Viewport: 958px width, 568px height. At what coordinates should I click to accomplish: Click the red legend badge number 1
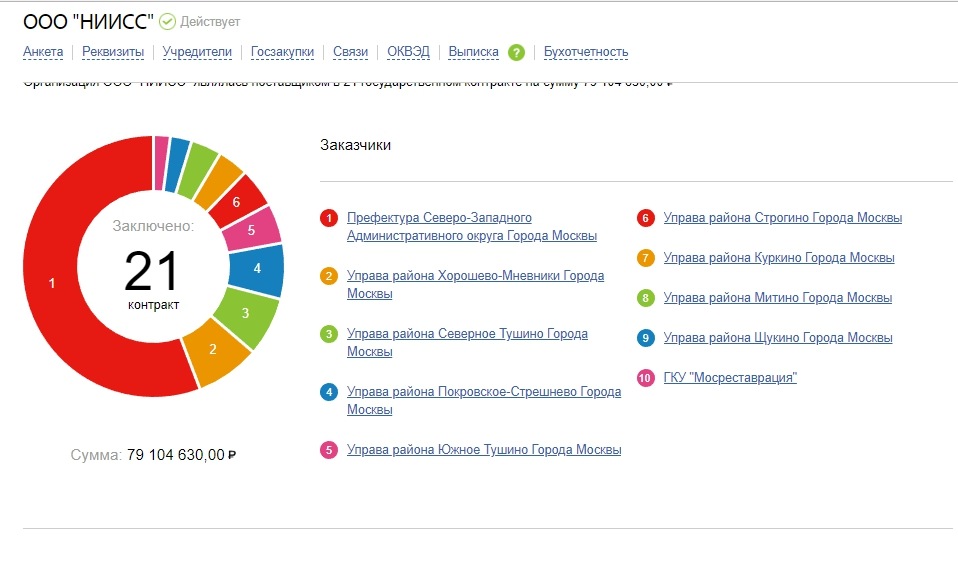pos(329,218)
